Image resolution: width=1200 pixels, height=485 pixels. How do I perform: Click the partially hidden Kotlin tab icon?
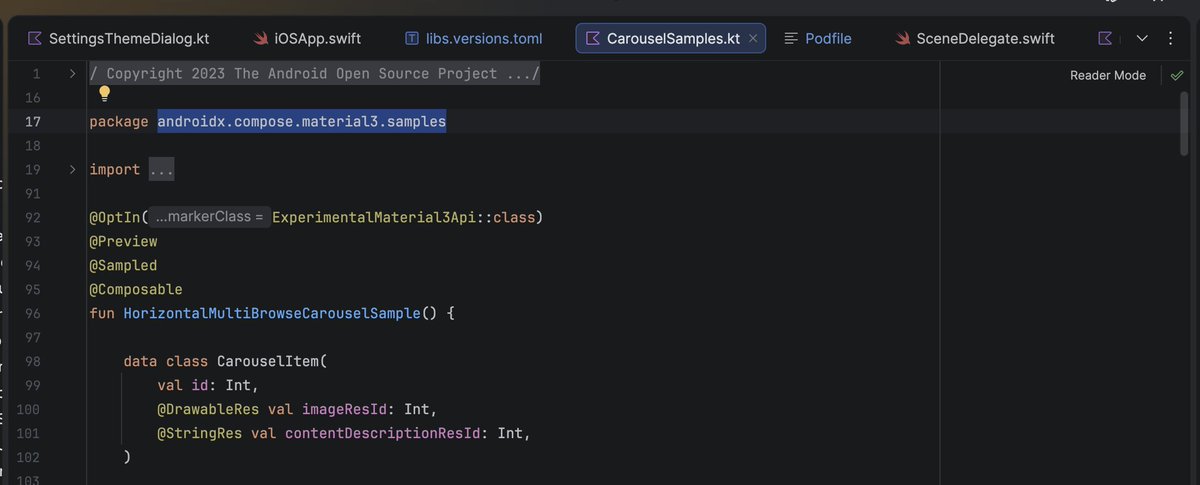tap(1105, 39)
